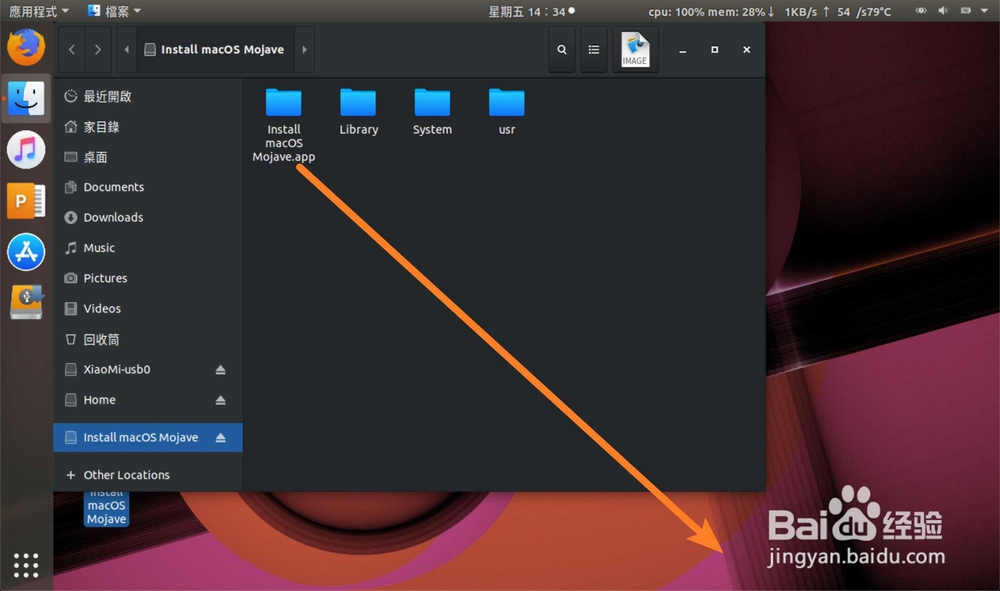
Task: Switch to list view icon
Action: [x=594, y=49]
